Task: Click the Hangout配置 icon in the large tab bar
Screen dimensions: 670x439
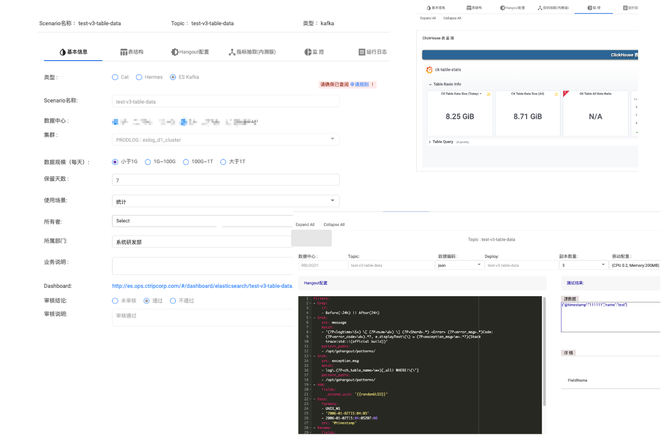Action: pos(175,52)
